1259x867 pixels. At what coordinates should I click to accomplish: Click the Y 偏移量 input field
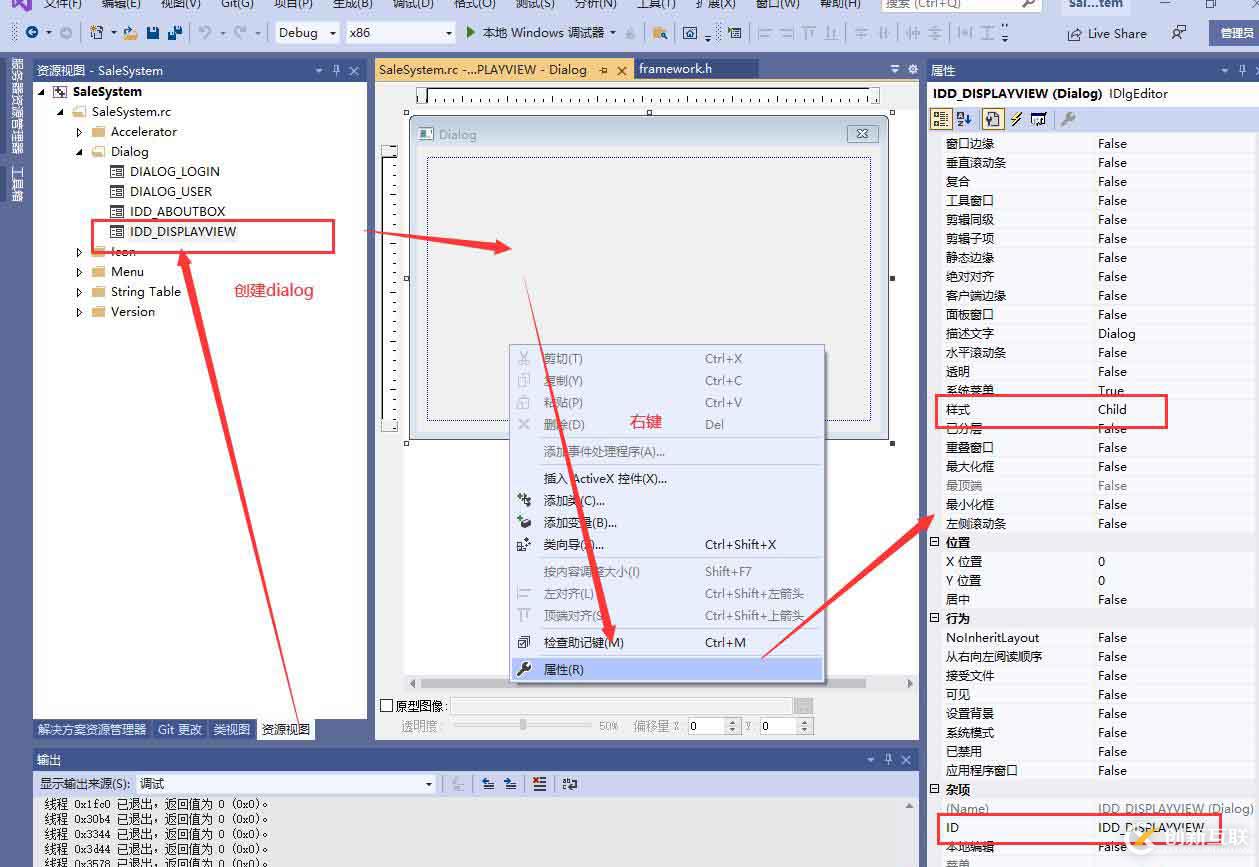click(x=779, y=726)
